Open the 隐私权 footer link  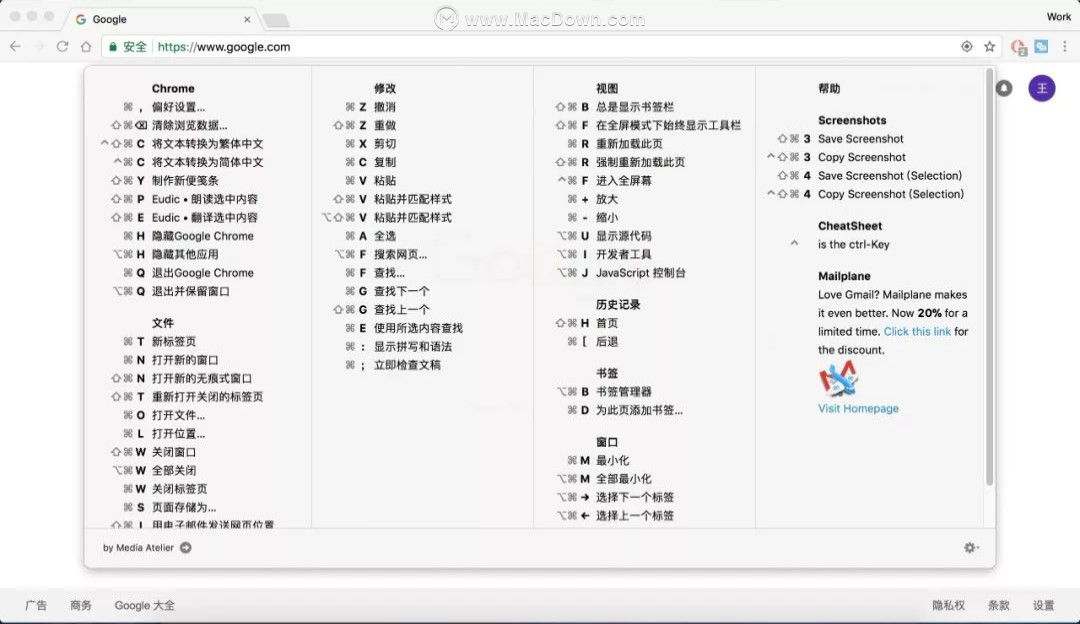[x=948, y=605]
